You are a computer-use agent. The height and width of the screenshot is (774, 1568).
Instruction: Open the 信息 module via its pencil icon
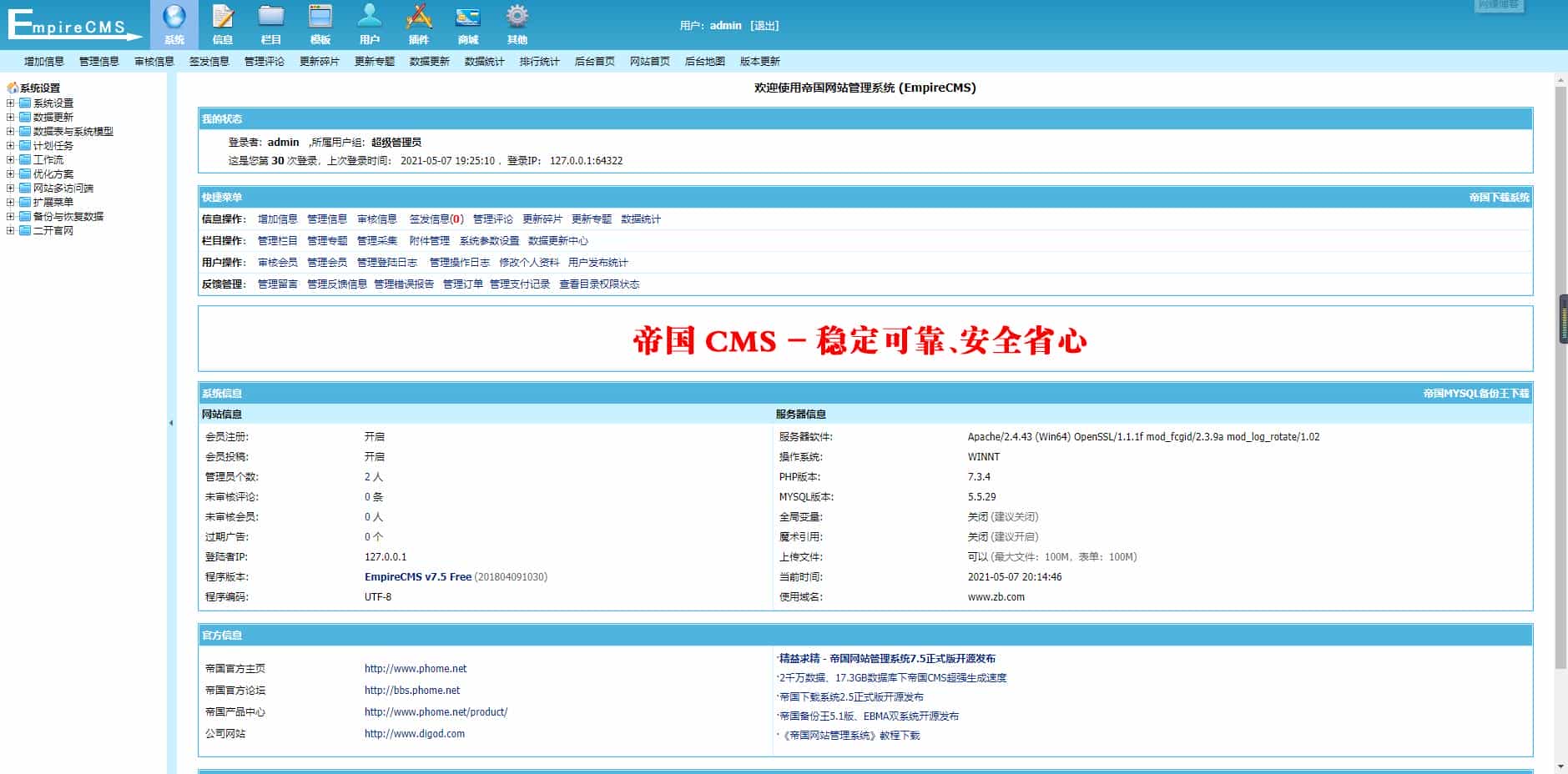click(222, 14)
